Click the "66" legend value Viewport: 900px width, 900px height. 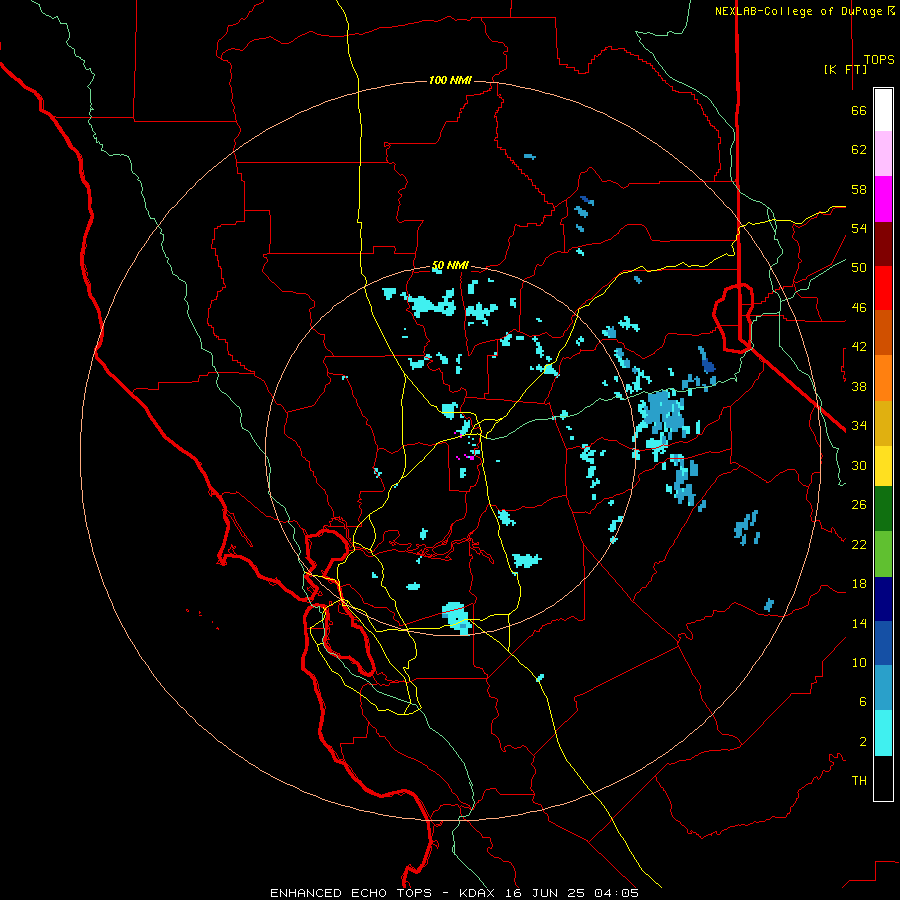click(859, 110)
